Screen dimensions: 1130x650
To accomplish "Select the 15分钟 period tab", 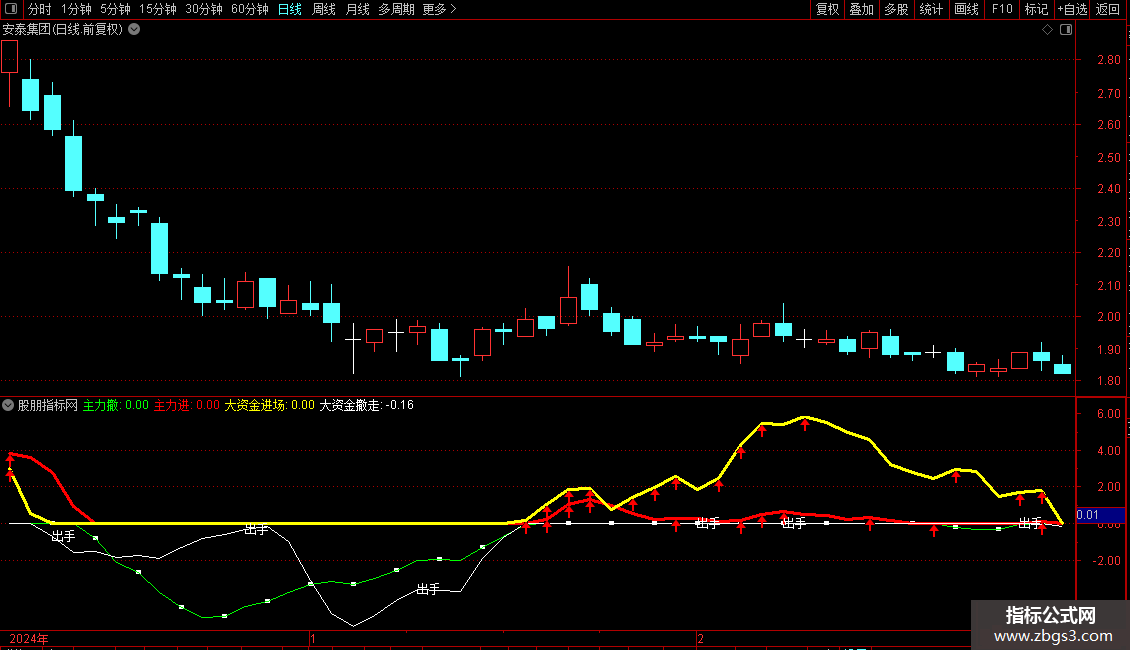I will (x=158, y=9).
